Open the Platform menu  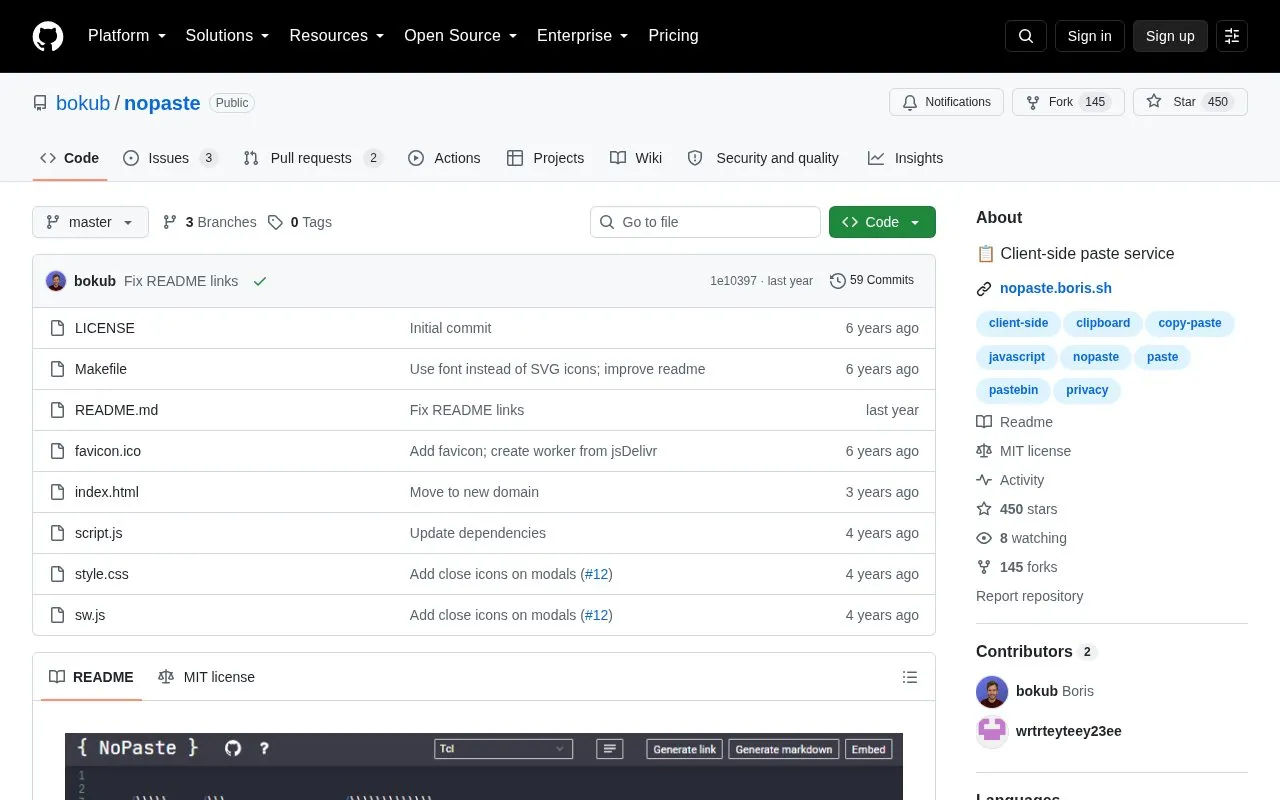click(127, 36)
